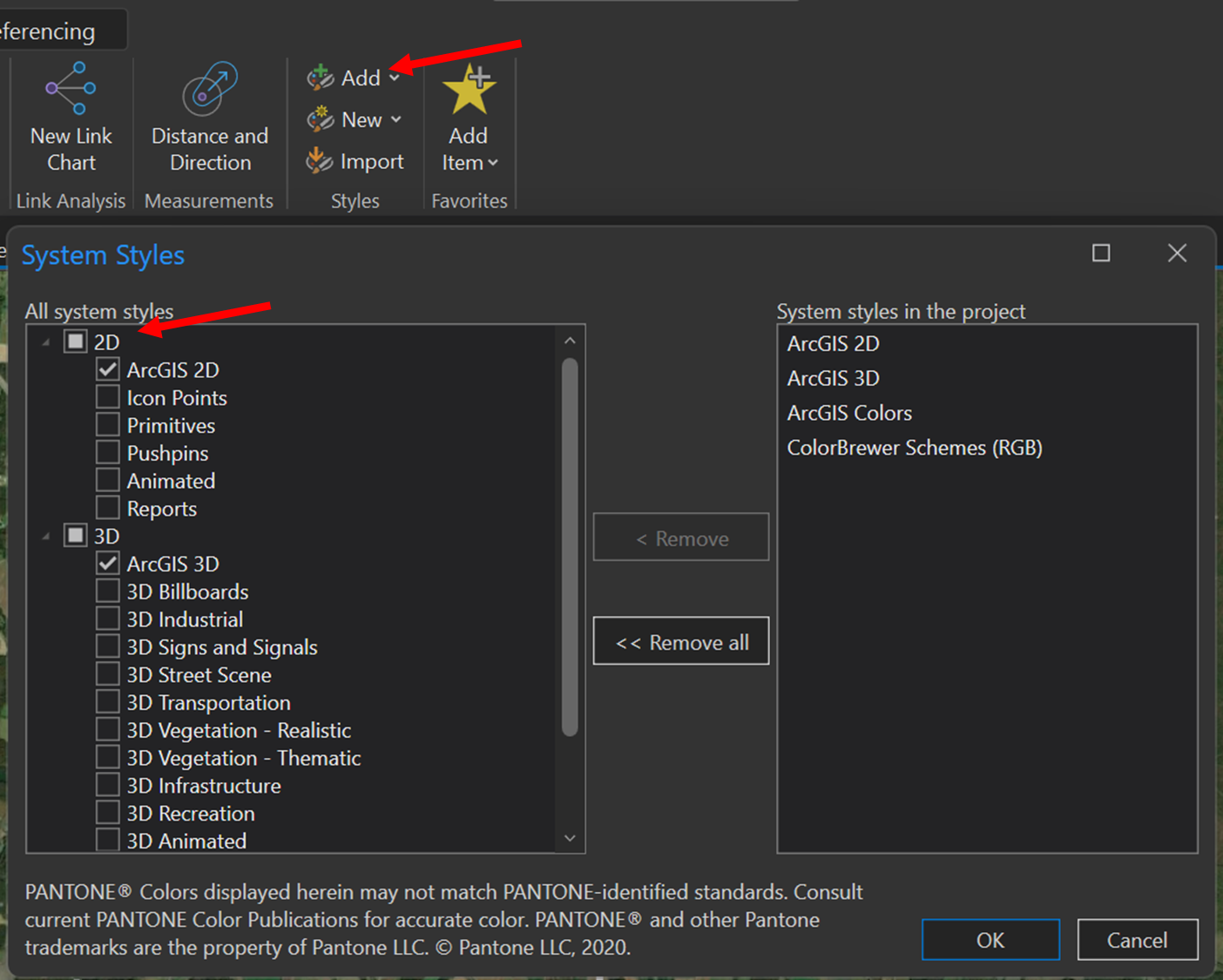Click the Cancel button

coord(1138,940)
